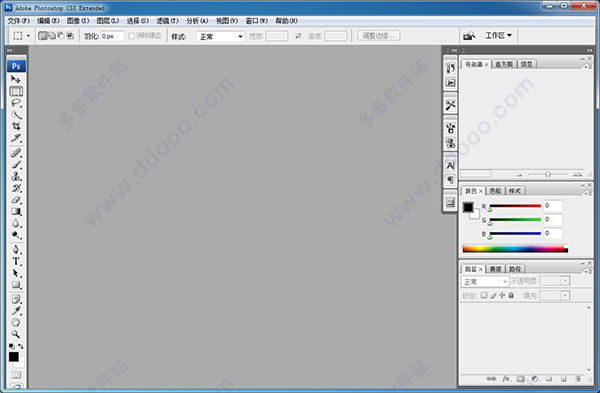Open the 填充 fill dropdown arrow

[565, 295]
